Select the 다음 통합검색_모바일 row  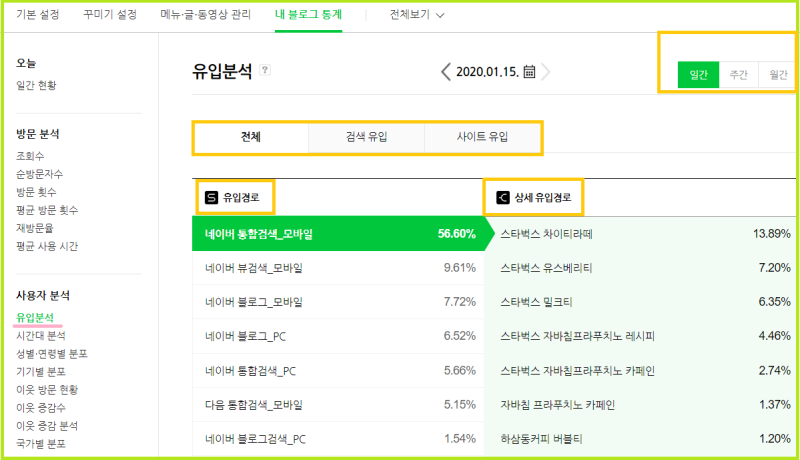click(x=338, y=404)
